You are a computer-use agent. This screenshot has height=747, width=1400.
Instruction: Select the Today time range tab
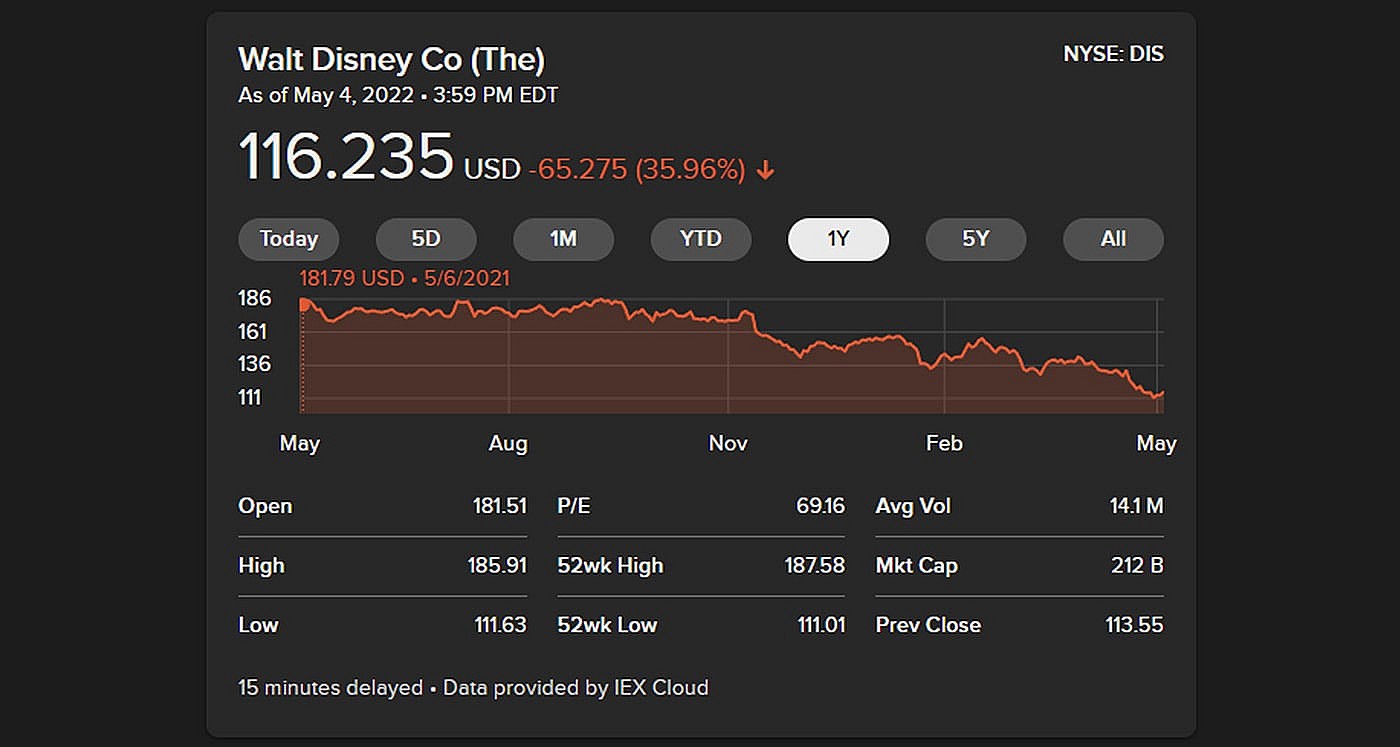click(x=288, y=239)
